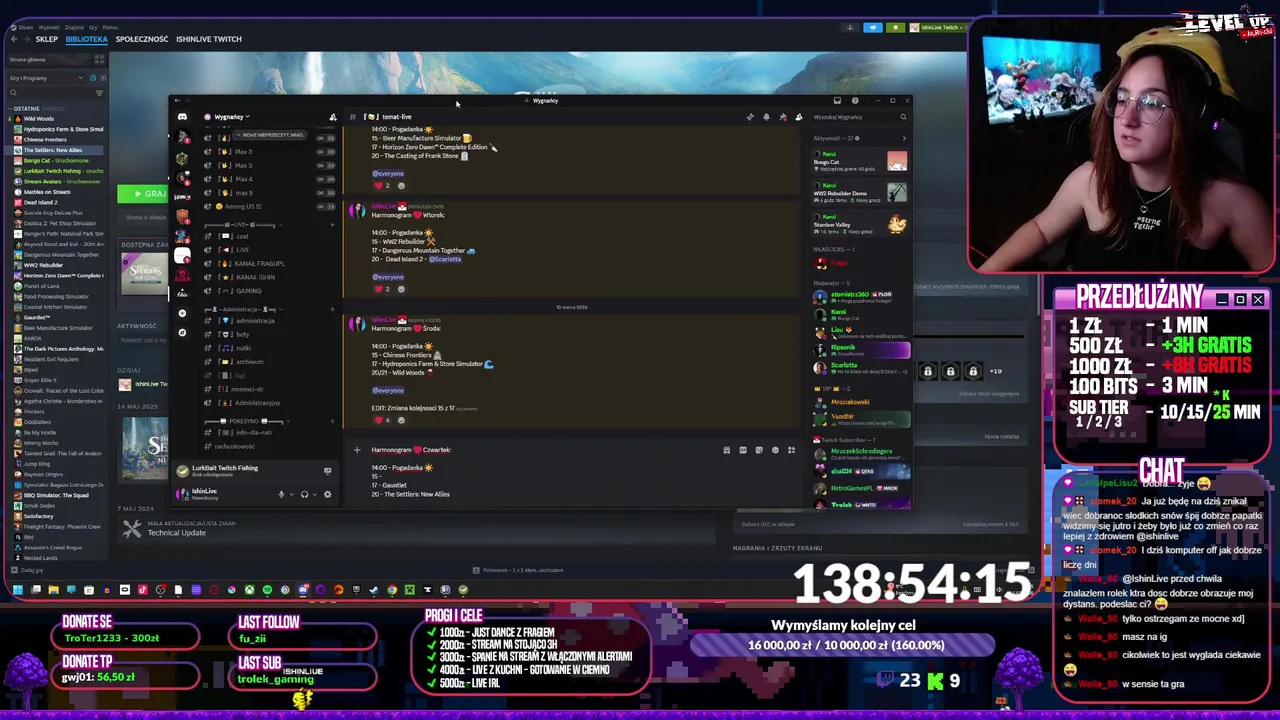Screen dimensions: 1280x720
Task: Close the PRZEDŁUŻANY overlay panel
Action: pyautogui.click(x=1258, y=299)
